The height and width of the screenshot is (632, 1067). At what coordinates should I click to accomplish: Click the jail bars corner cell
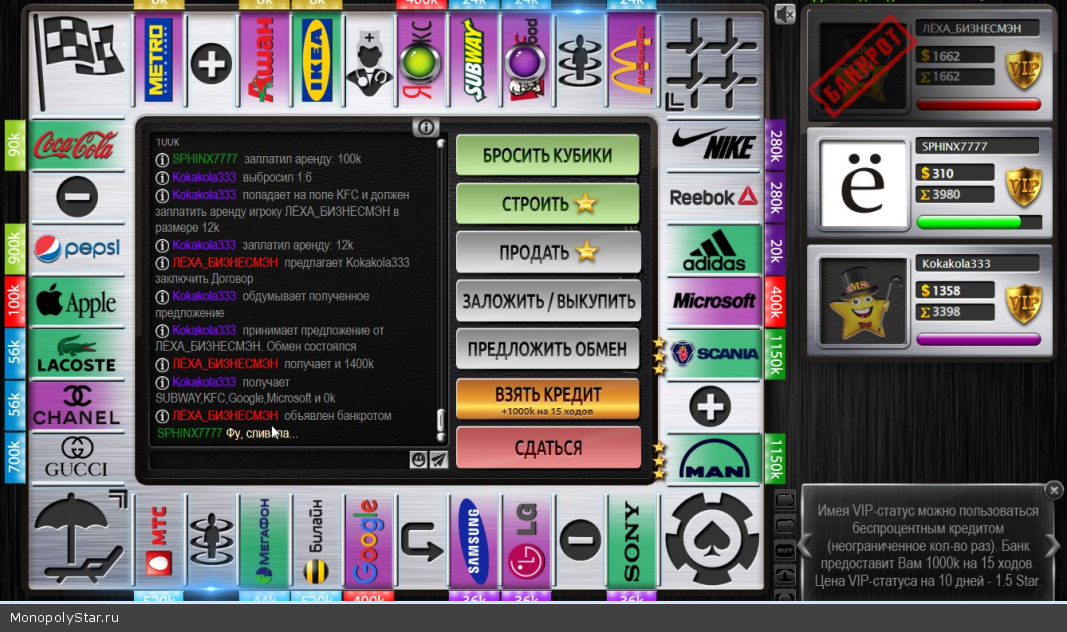pyautogui.click(x=712, y=63)
